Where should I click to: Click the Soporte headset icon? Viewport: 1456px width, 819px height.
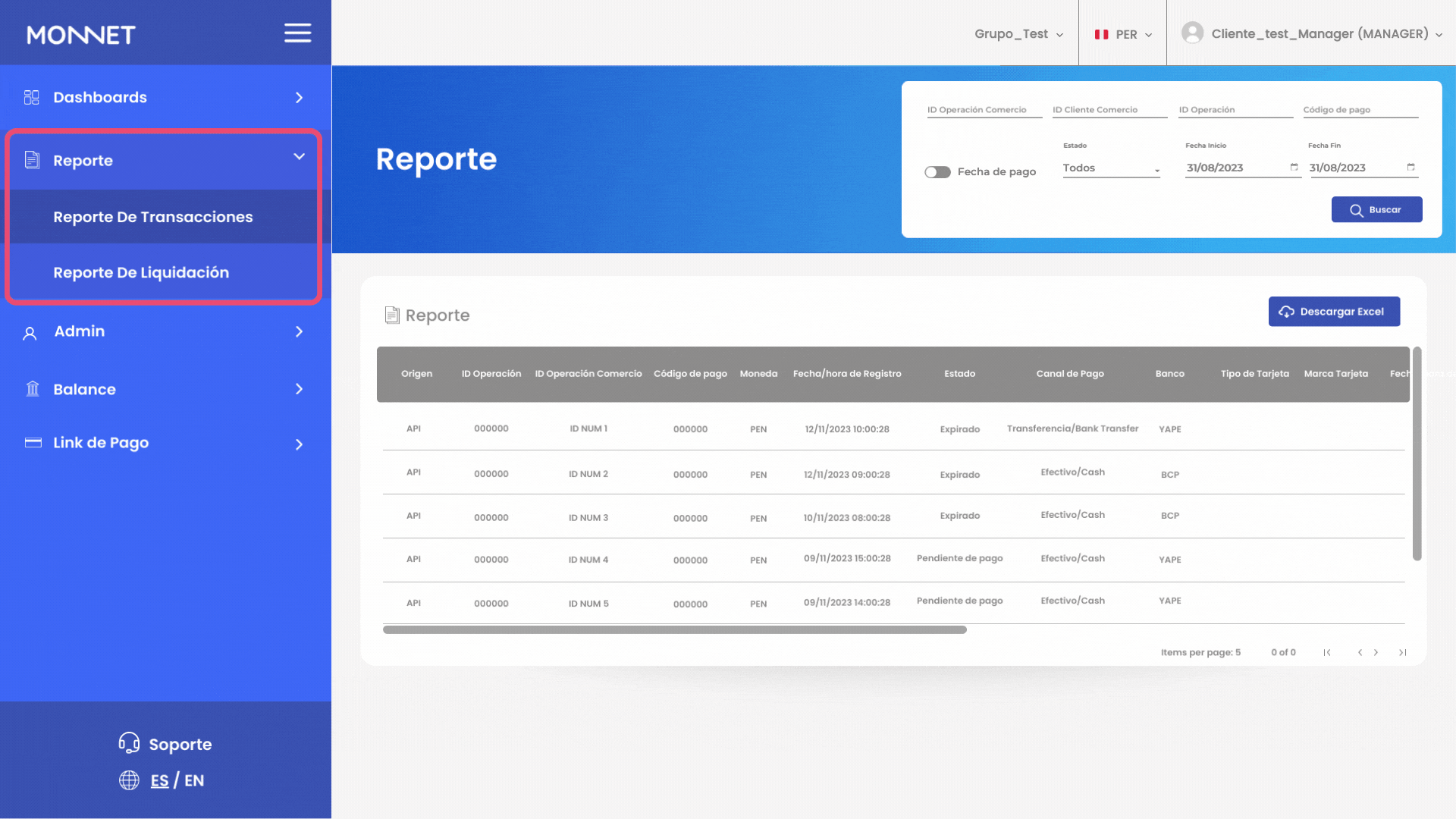(129, 743)
